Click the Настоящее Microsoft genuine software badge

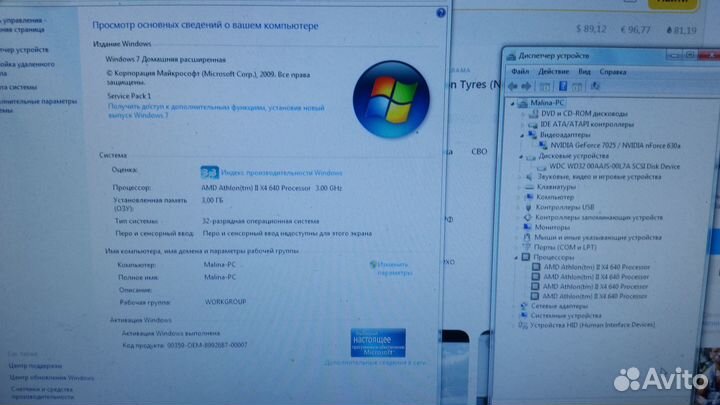coord(378,343)
